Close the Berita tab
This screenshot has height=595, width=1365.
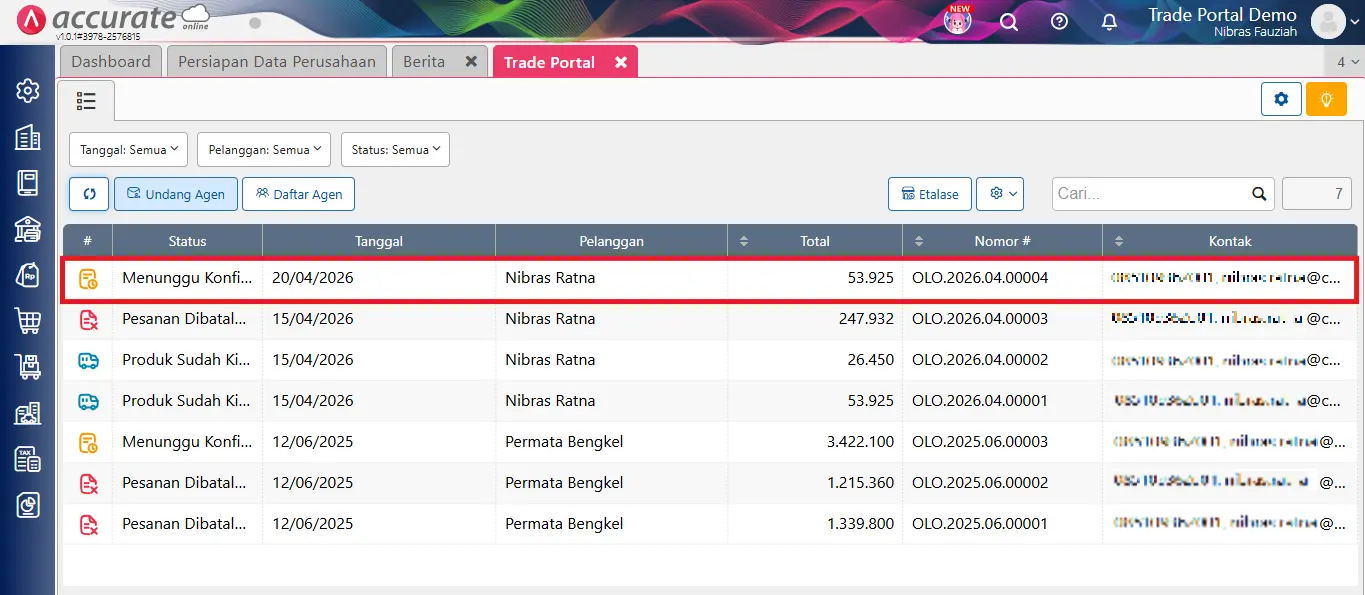471,62
